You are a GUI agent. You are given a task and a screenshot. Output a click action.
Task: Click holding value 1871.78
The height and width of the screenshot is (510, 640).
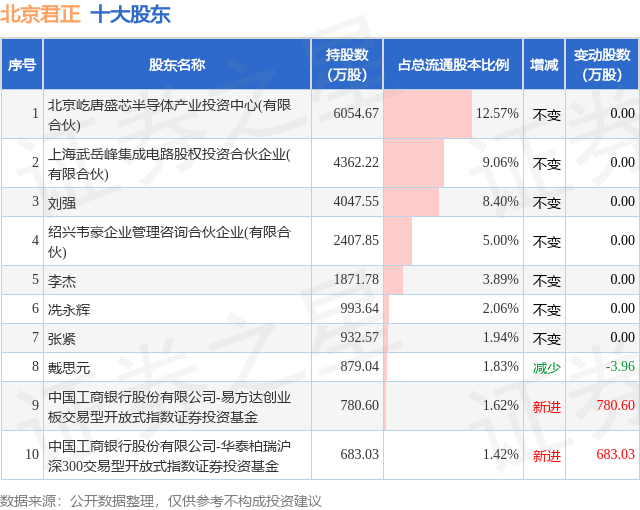356,279
